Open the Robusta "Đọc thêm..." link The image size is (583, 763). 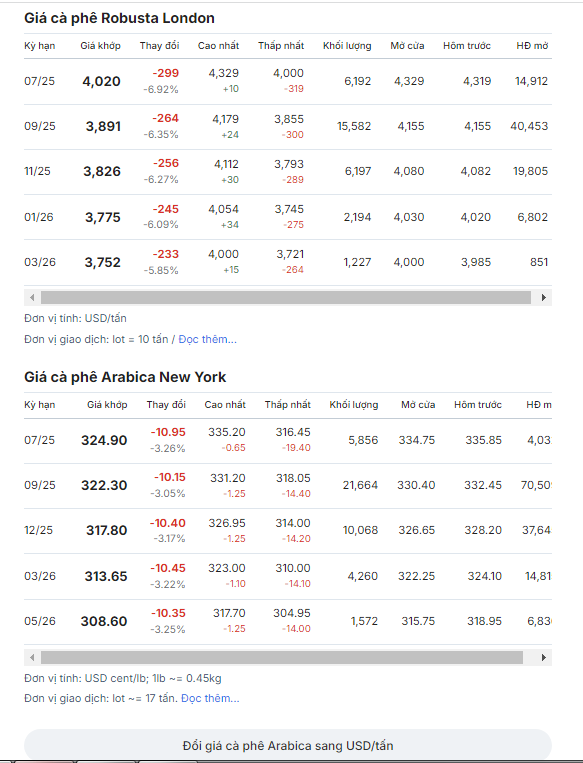208,339
